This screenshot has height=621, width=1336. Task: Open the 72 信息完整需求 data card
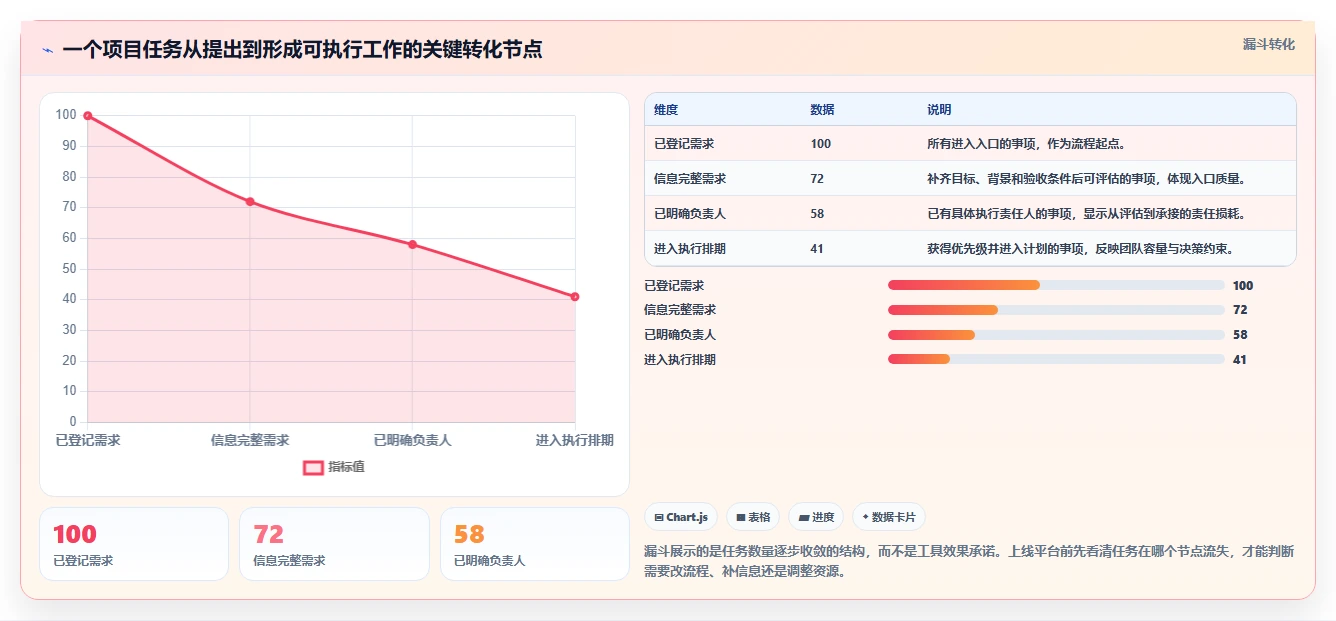coord(334,544)
